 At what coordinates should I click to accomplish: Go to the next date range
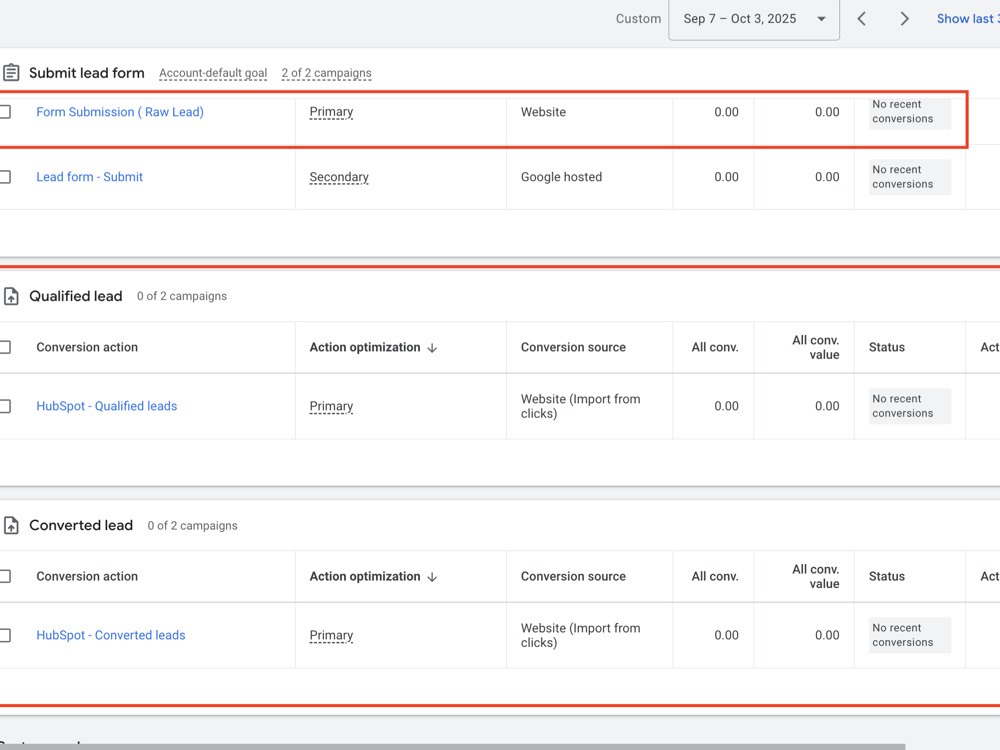coord(904,19)
